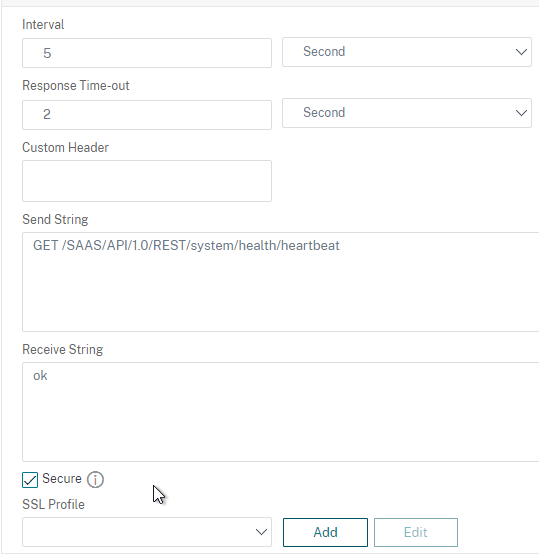Open the Interval Second unit dropdown
Screen dimensions: 539x554
407,52
